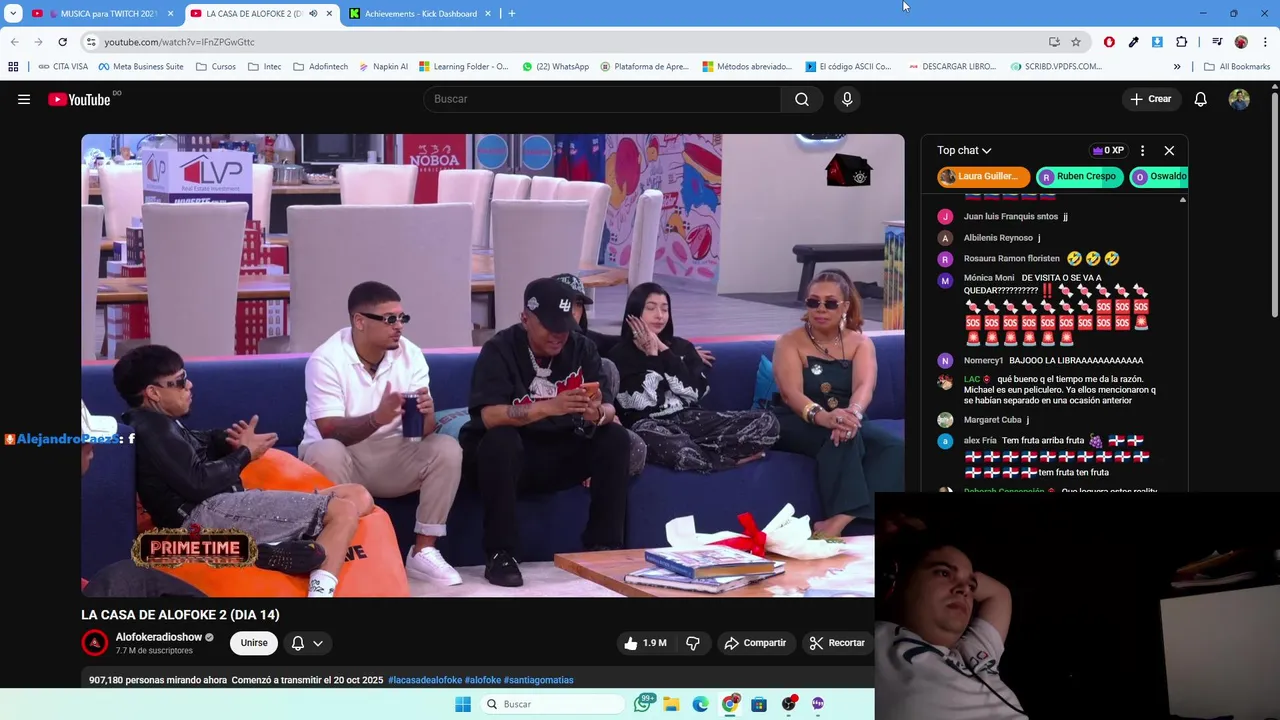Start voice search with the microphone
This screenshot has height=720, width=1280.
coord(847,99)
